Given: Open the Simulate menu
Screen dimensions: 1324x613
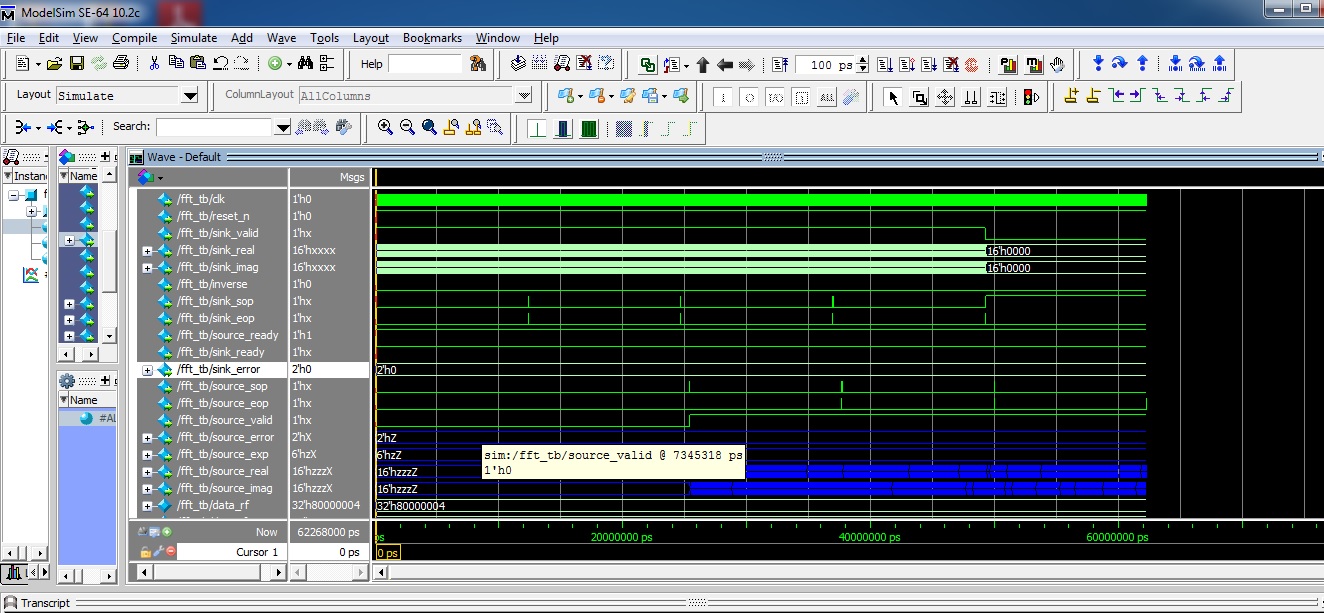Looking at the screenshot, I should pyautogui.click(x=193, y=38).
